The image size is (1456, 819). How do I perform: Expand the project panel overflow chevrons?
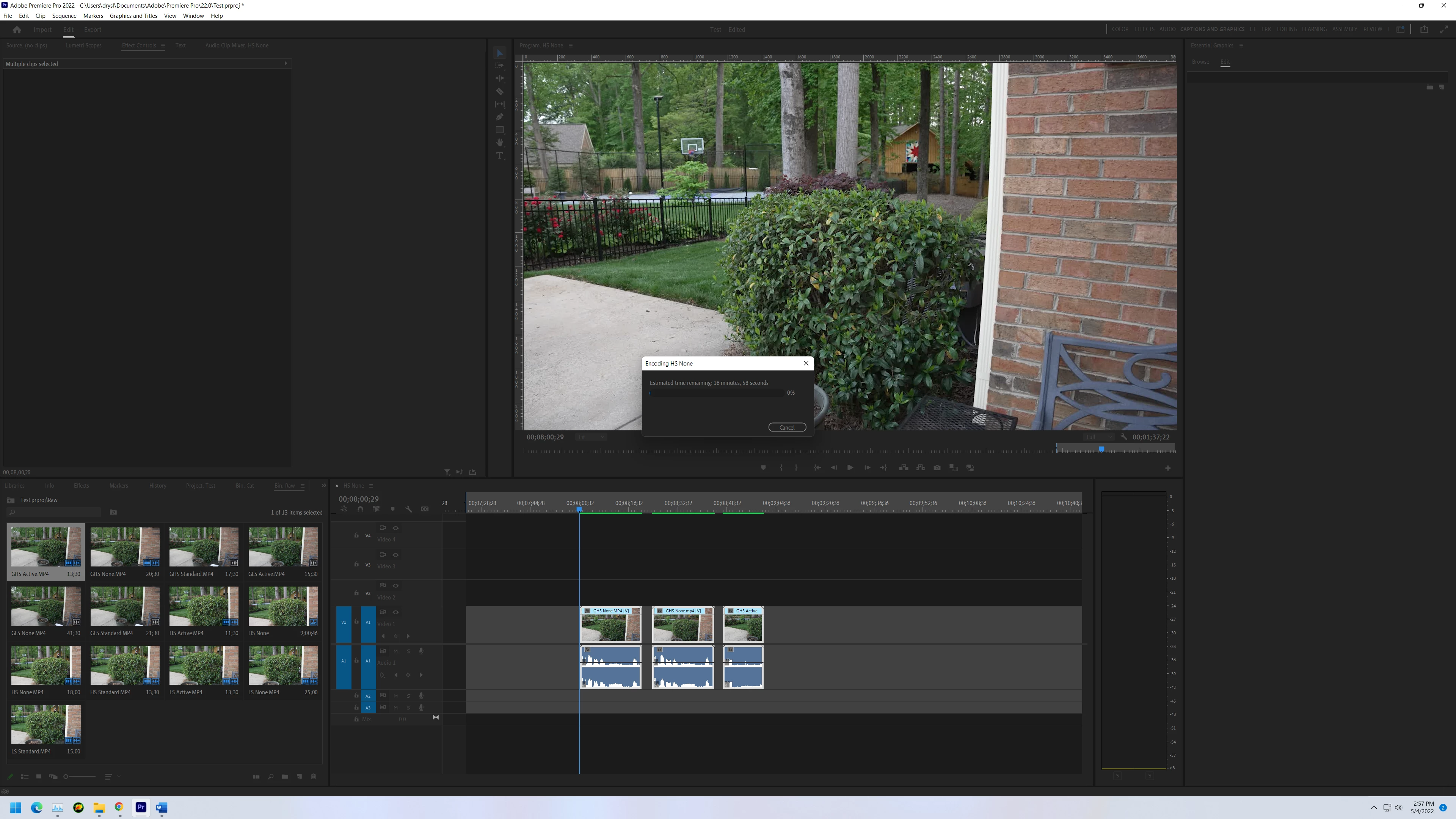(323, 485)
